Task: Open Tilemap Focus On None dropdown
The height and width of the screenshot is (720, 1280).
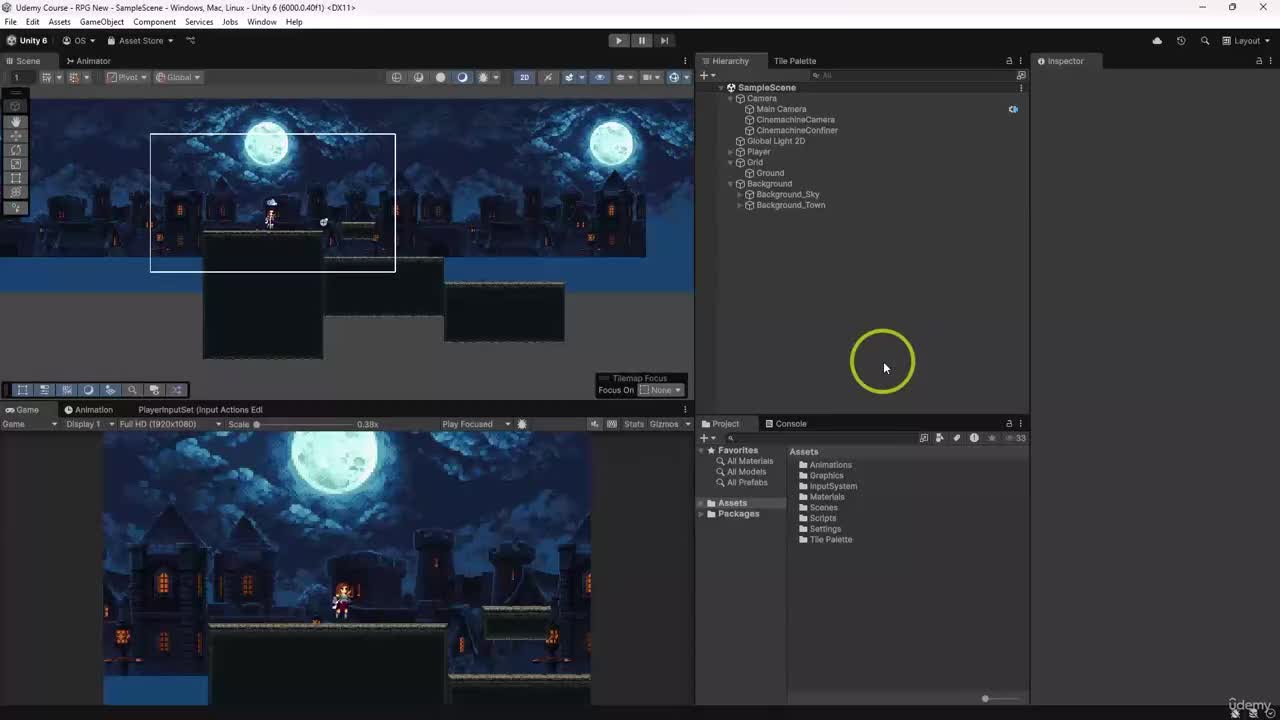Action: tap(660, 390)
